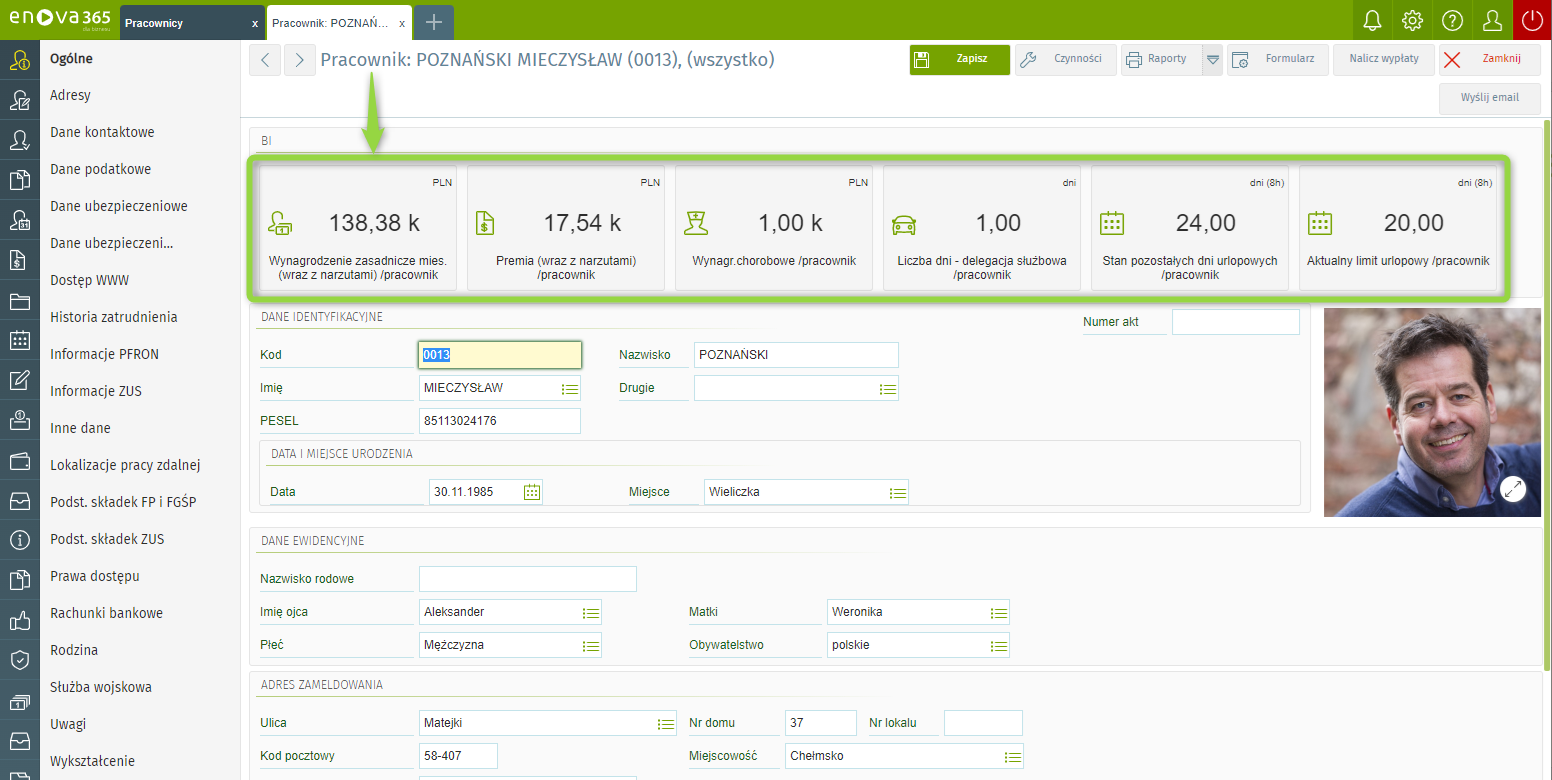Open the Dane podatkowe section
This screenshot has height=780, width=1552.
(100, 169)
